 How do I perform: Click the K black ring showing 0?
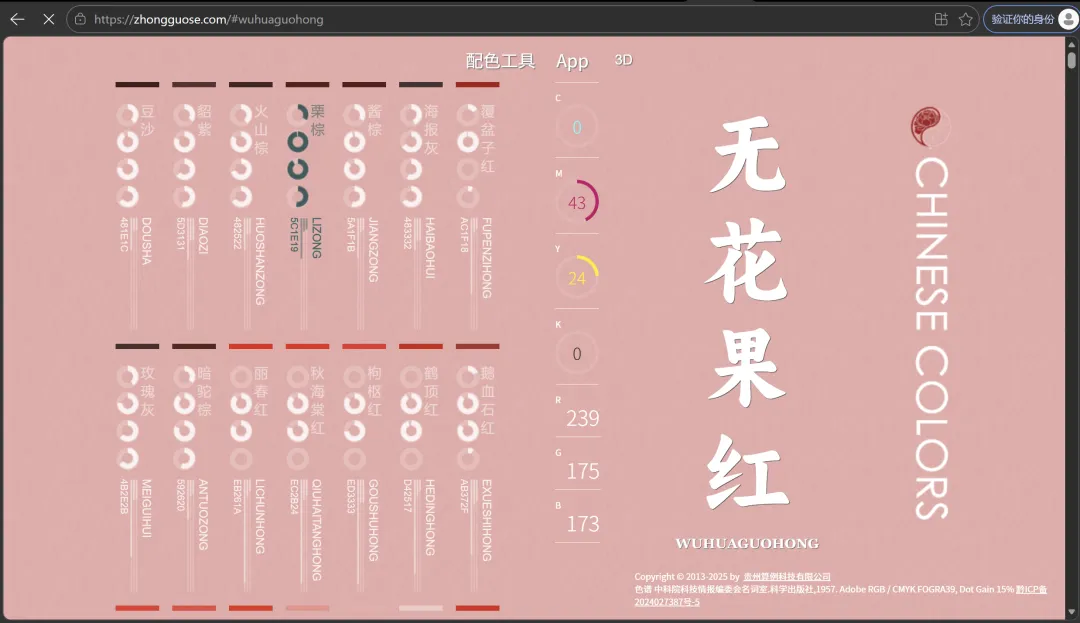(x=577, y=353)
